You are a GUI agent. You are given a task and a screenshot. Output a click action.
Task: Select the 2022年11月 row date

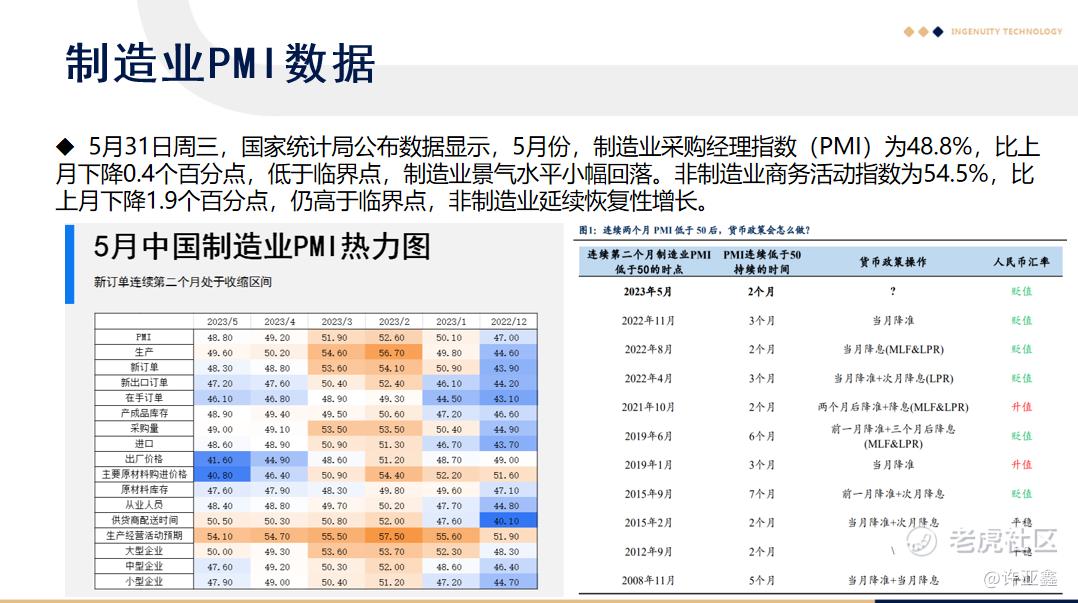click(648, 320)
